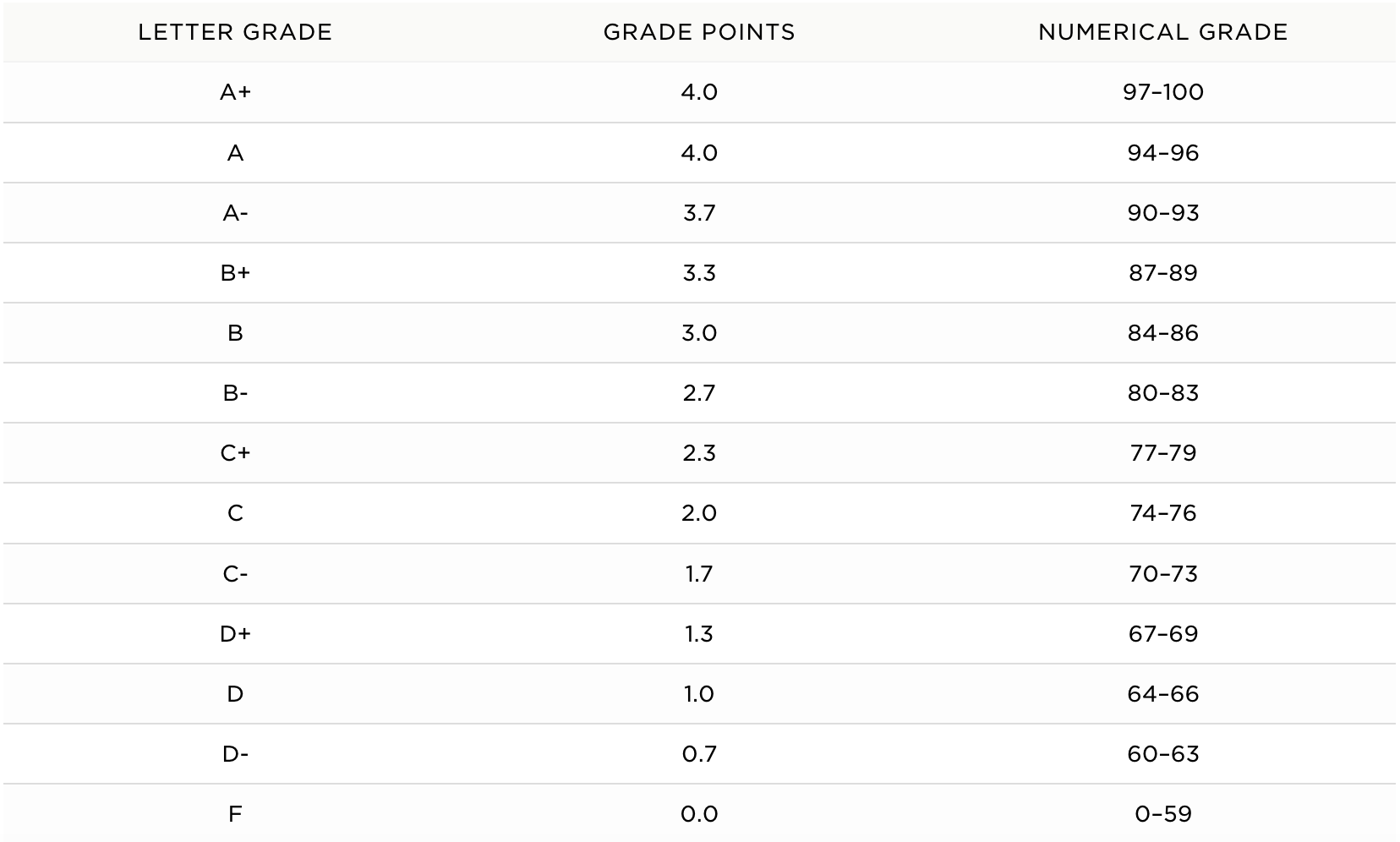
Task: Click the LETTER GRADE column header
Action: 235,32
